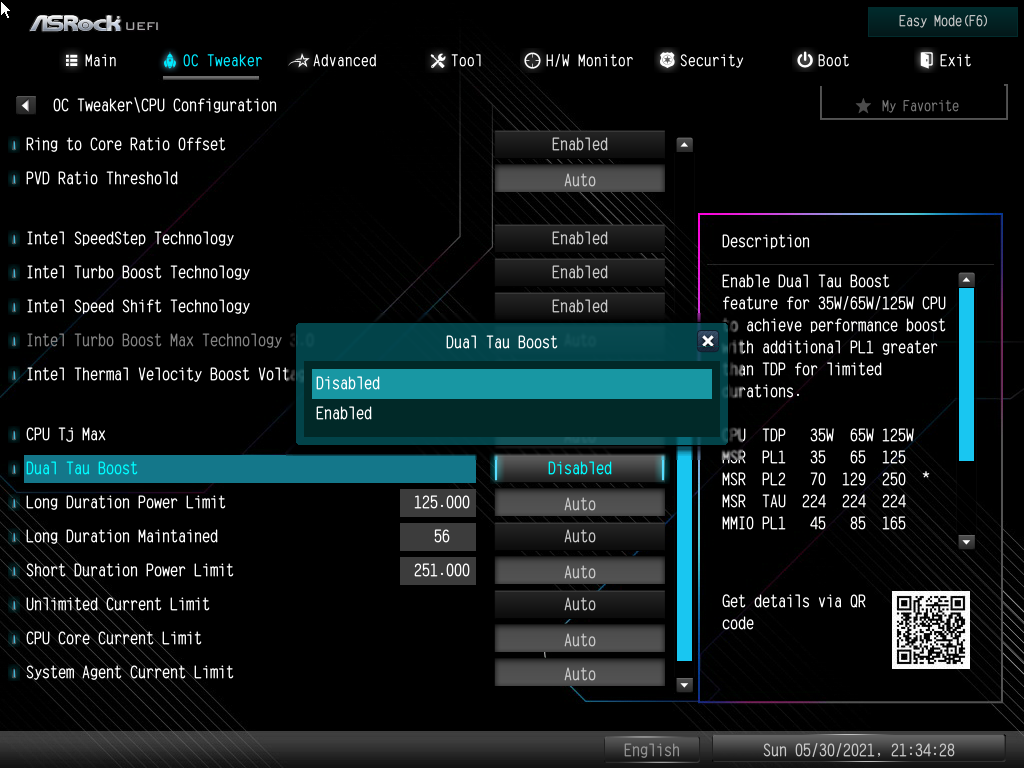Go to the Tool tab
Screen dimensions: 1024x768
tap(456, 61)
